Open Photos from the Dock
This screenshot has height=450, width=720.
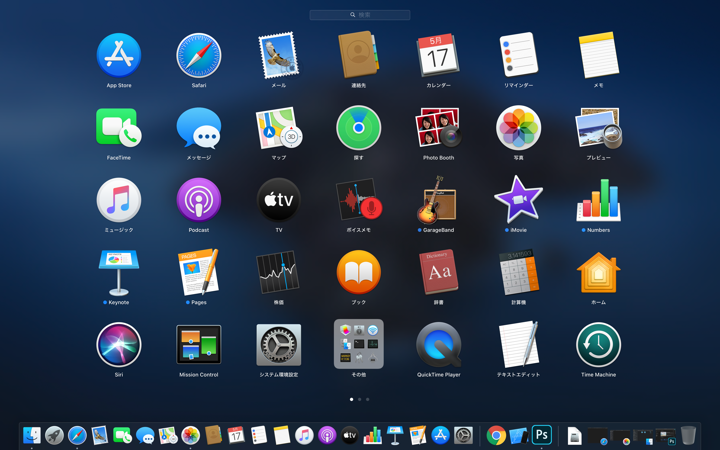point(191,435)
